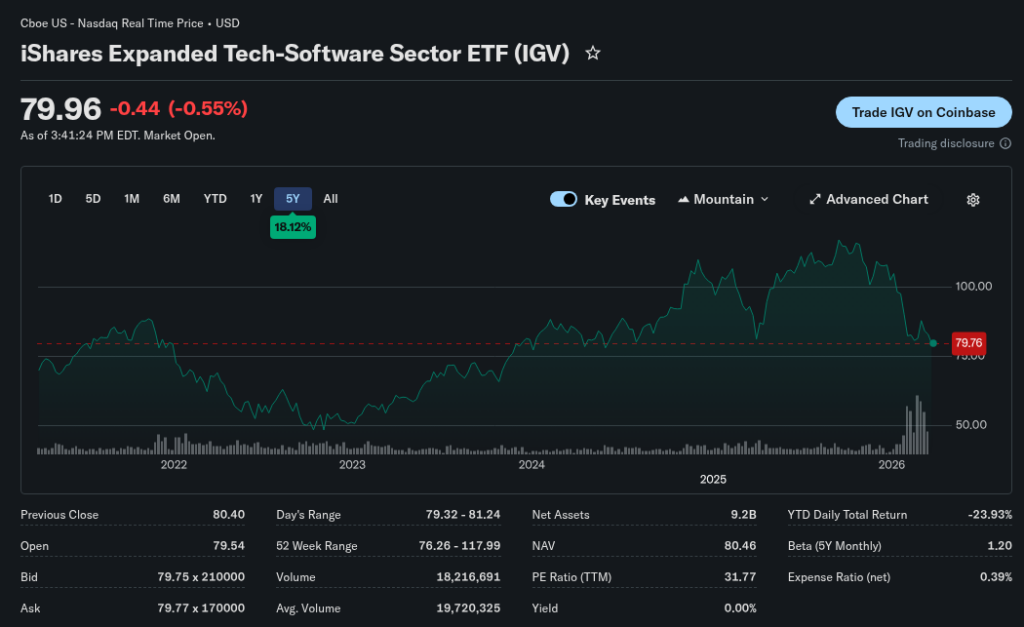Viewport: 1024px width, 627px height.
Task: Open the Advanced Chart link
Action: (876, 200)
